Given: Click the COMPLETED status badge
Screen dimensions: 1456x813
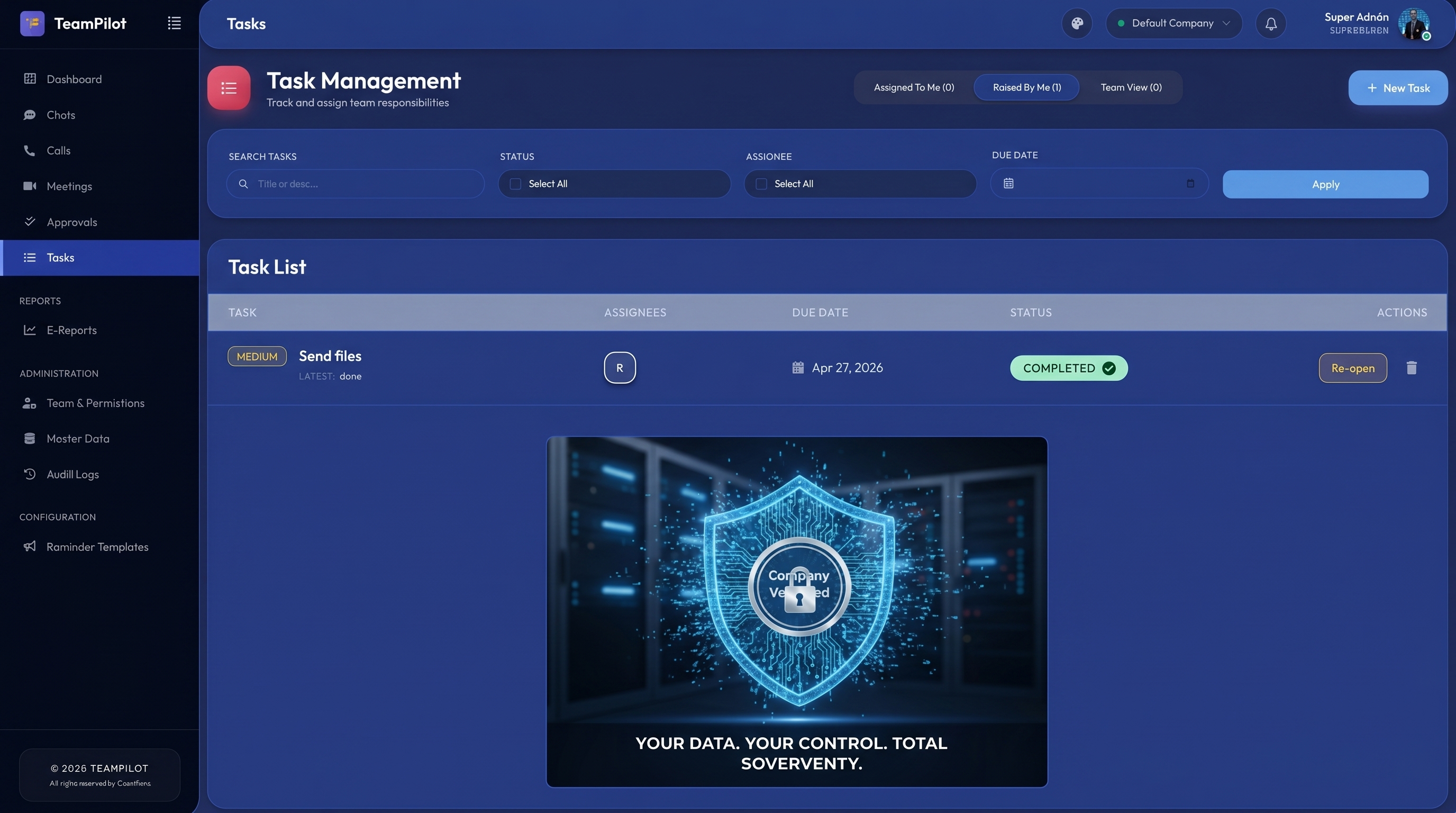Looking at the screenshot, I should pyautogui.click(x=1068, y=368).
